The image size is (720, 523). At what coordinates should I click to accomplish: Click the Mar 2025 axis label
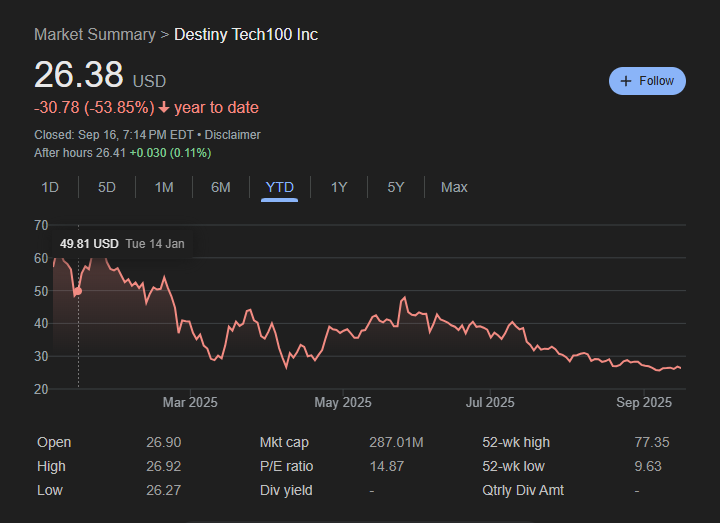(190, 403)
